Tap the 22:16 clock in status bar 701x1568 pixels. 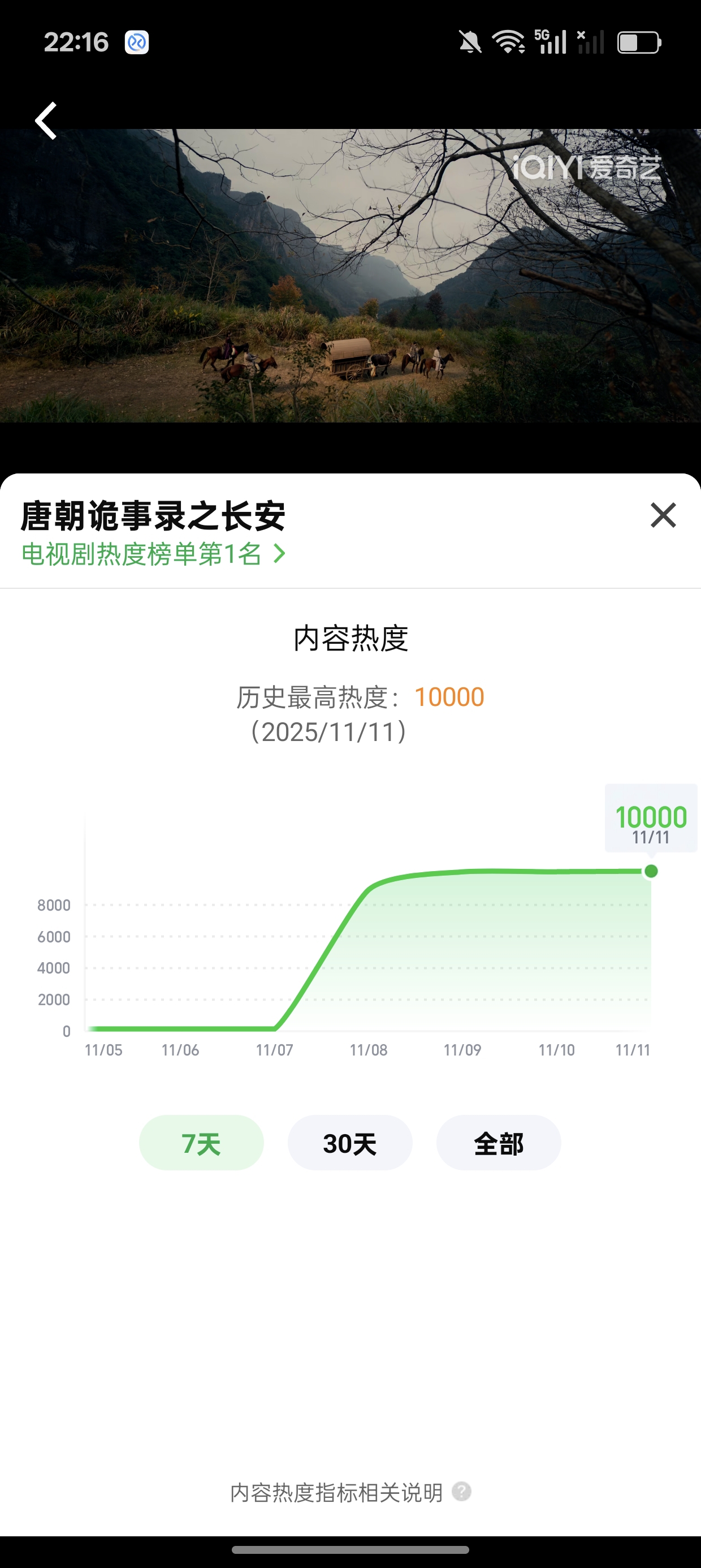click(76, 42)
